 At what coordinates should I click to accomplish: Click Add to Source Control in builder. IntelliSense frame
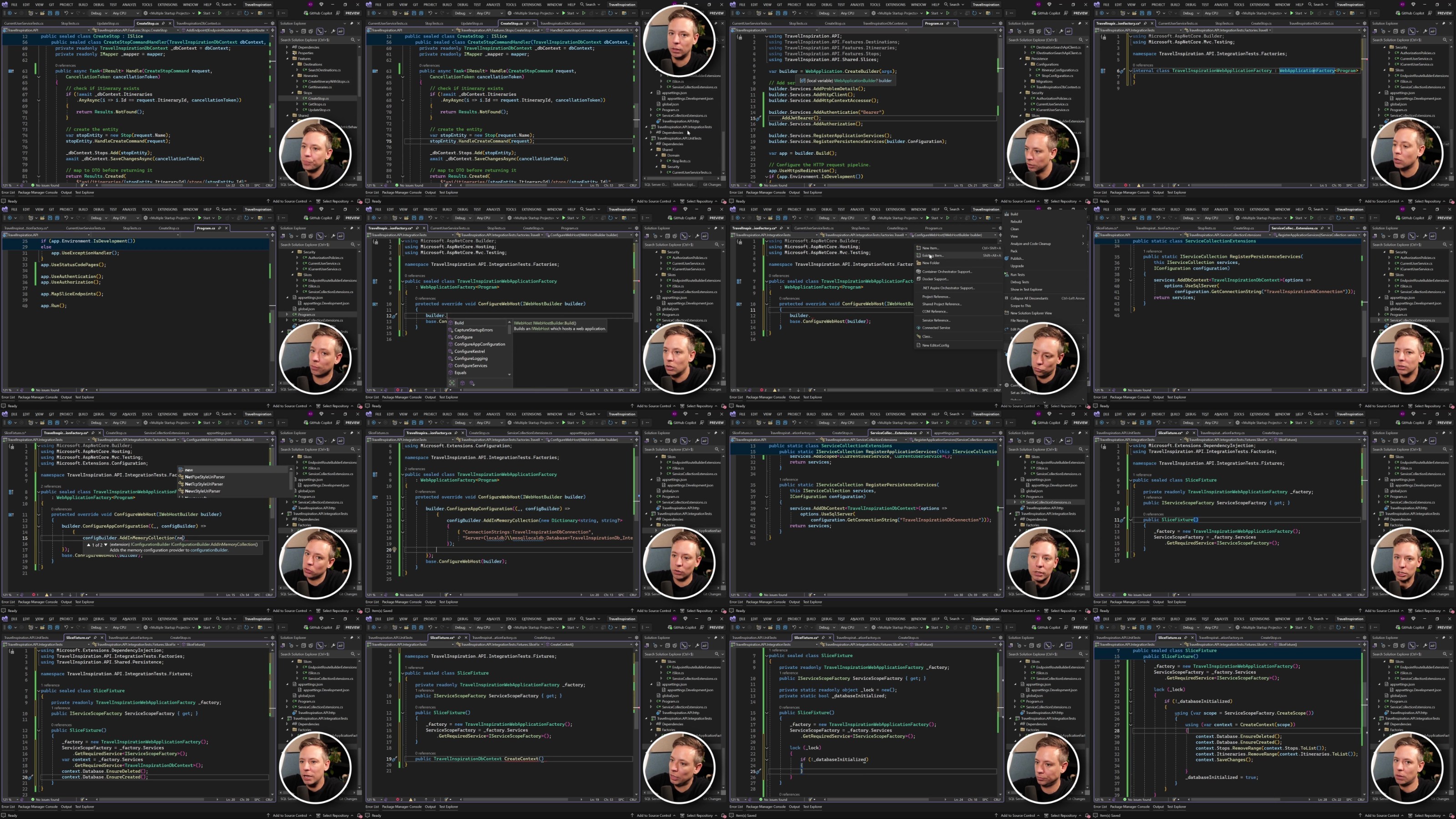654,406
